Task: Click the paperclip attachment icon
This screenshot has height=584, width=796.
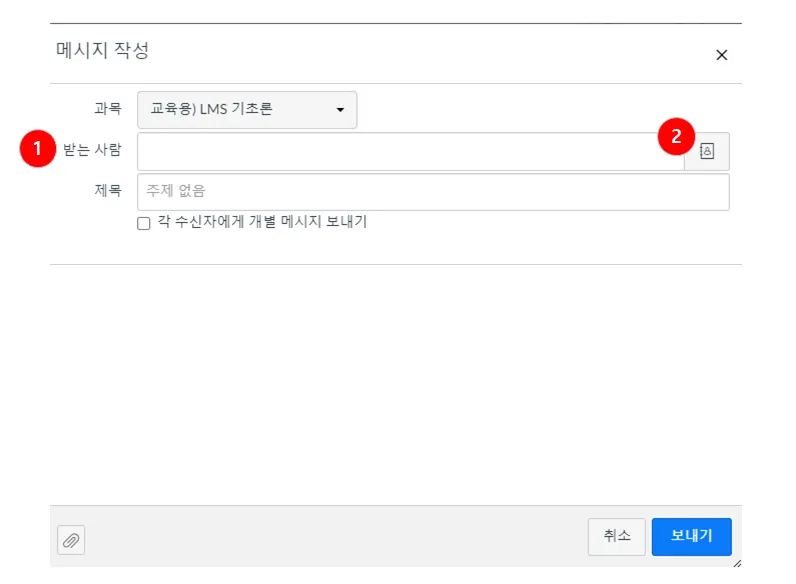Action: click(x=71, y=540)
